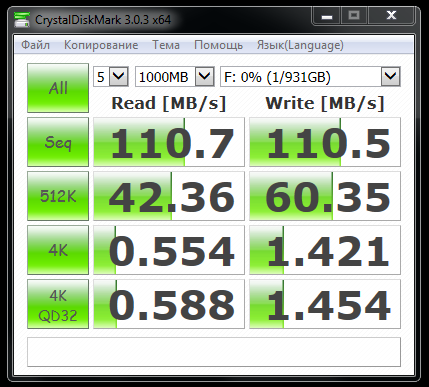Run all benchmarks with the All button
The height and width of the screenshot is (387, 429).
[58, 88]
